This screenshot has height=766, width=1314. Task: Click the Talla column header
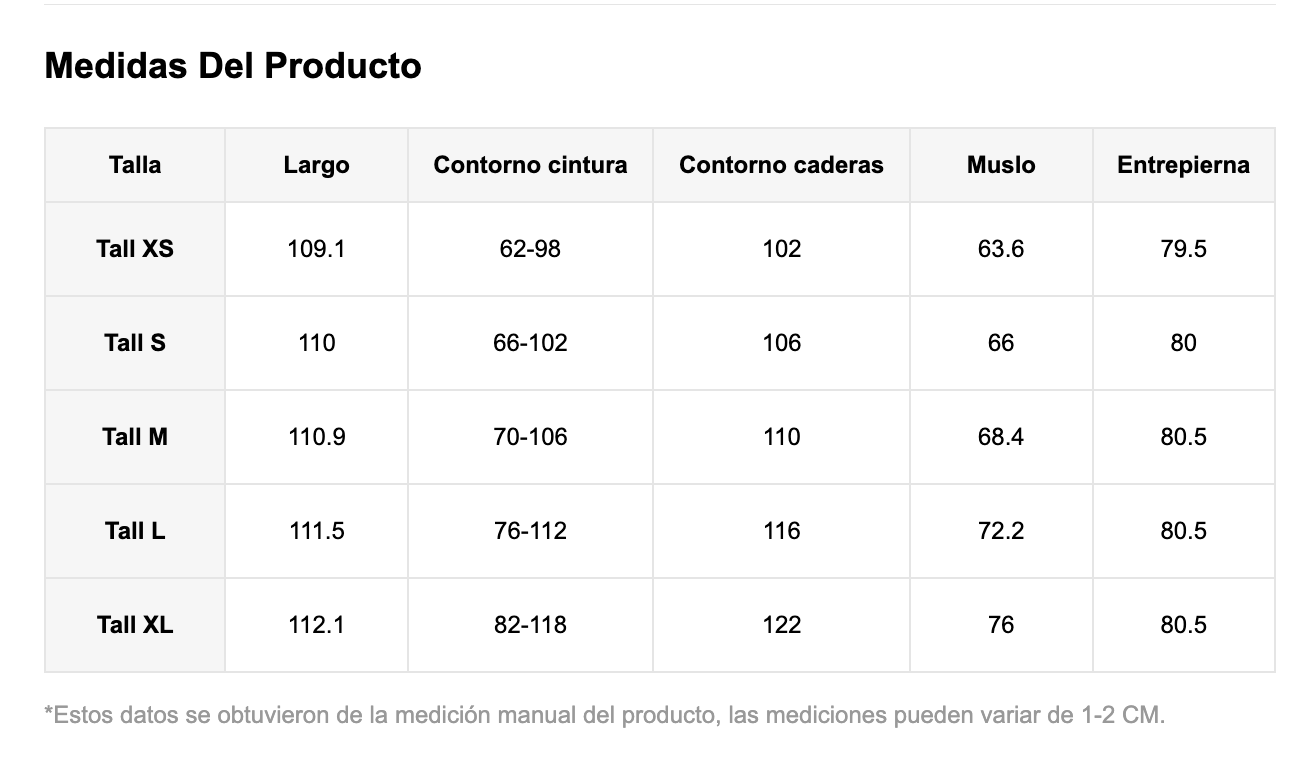(x=135, y=165)
